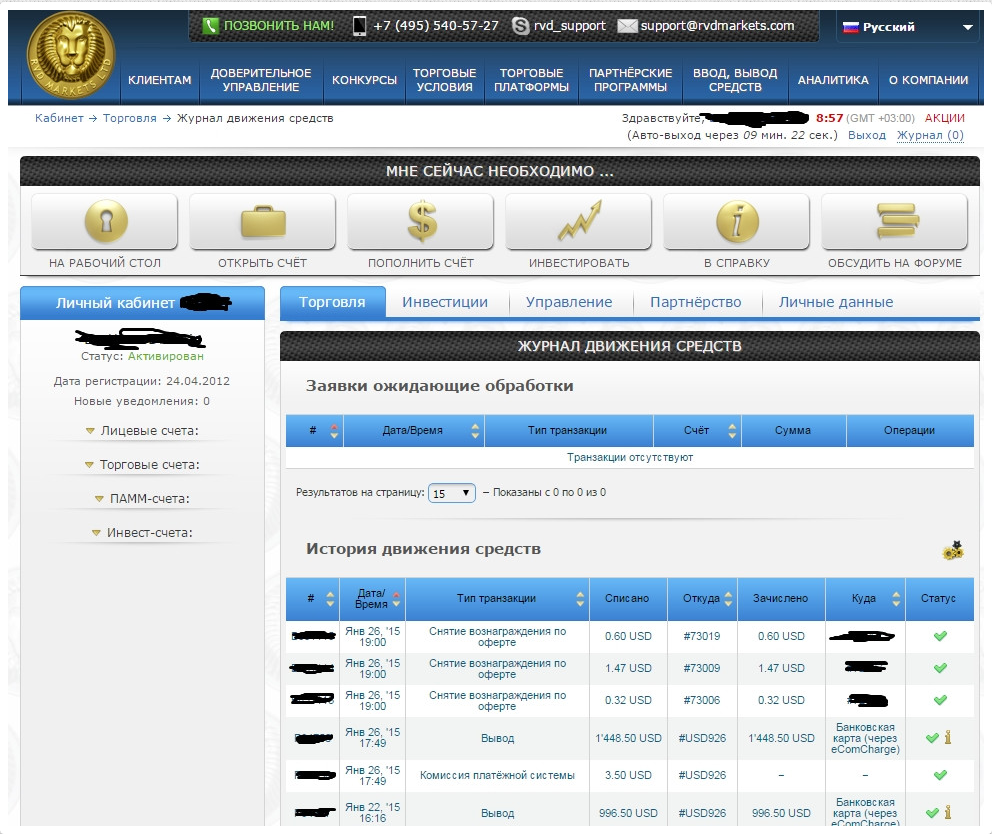Image resolution: width=992 pixels, height=834 pixels.
Task: Click the RVD Markets lion logo
Action: (71, 54)
